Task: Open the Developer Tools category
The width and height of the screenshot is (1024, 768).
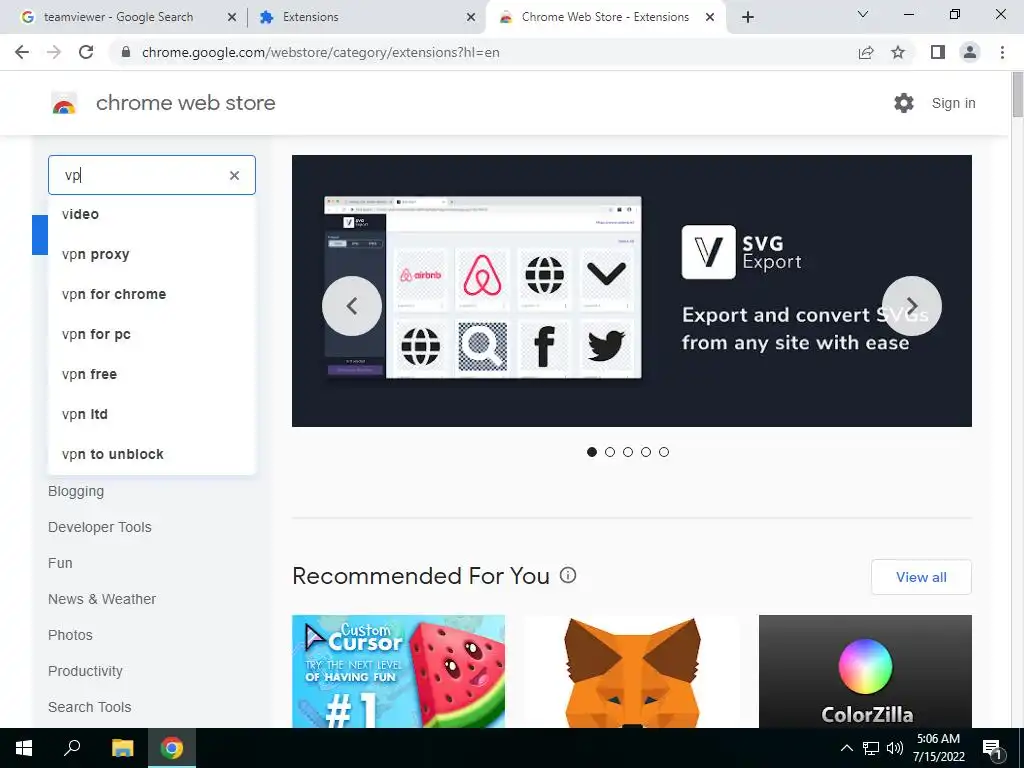Action: point(99,527)
